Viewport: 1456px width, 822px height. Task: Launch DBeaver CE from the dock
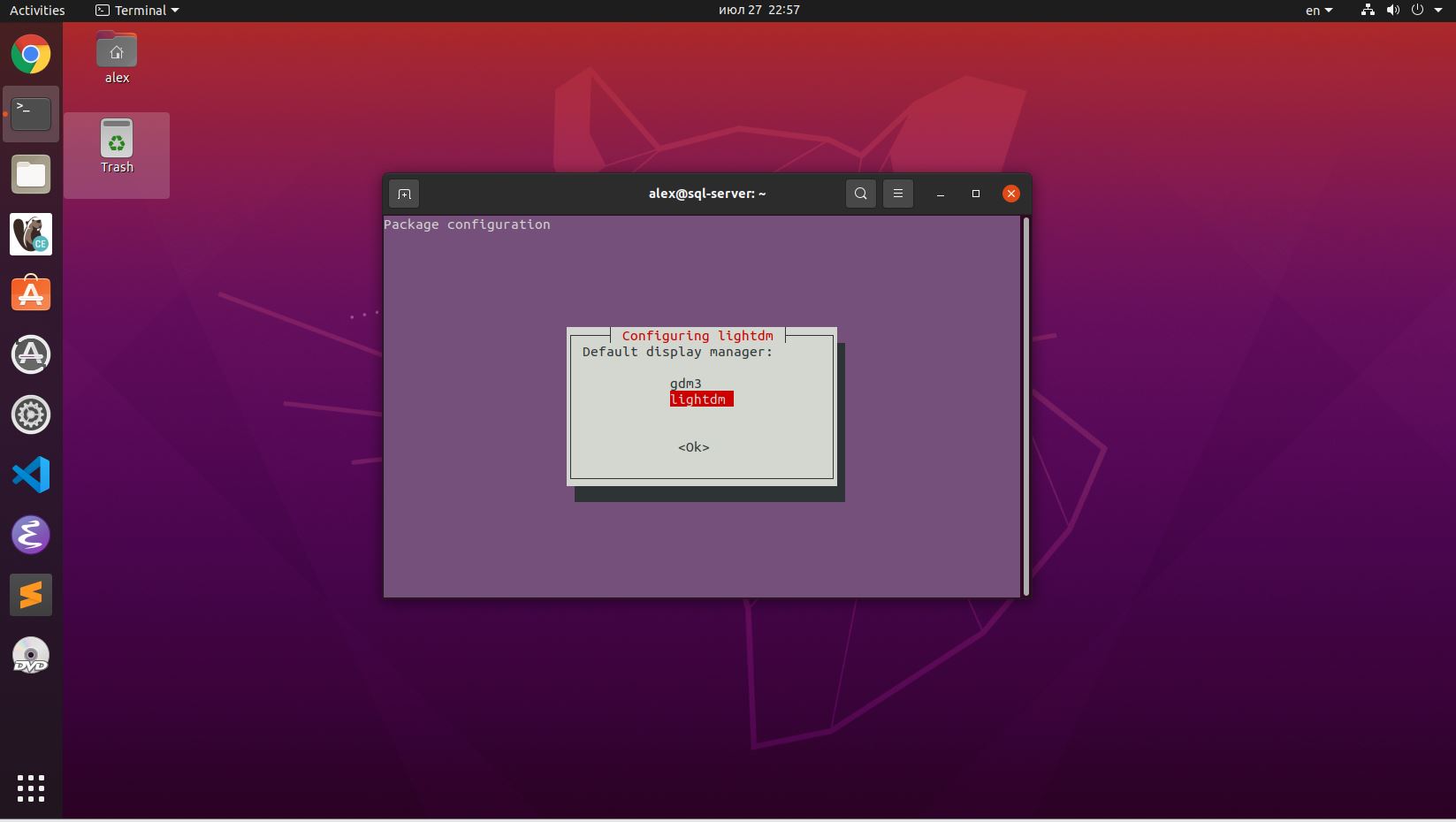(x=31, y=234)
